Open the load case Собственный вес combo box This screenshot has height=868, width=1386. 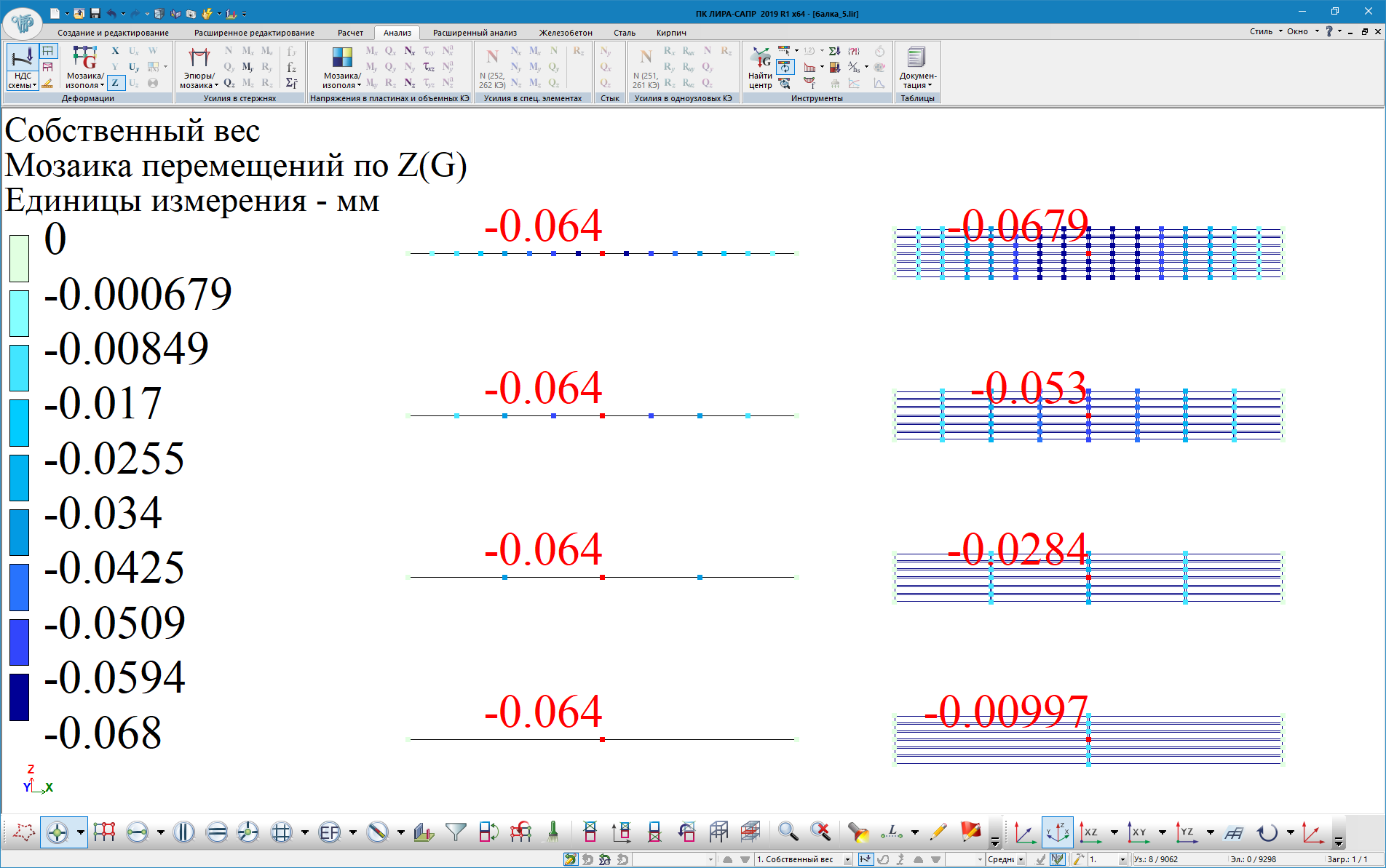click(803, 859)
